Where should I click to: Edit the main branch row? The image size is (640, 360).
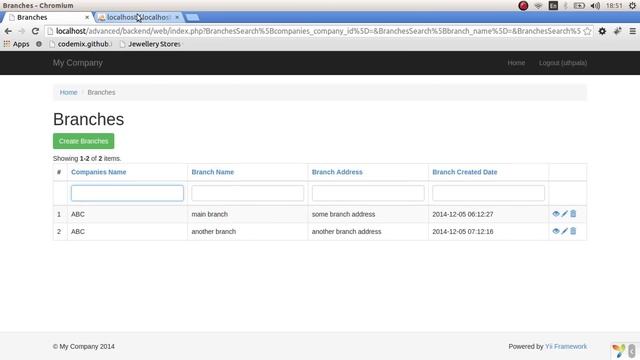click(x=564, y=214)
